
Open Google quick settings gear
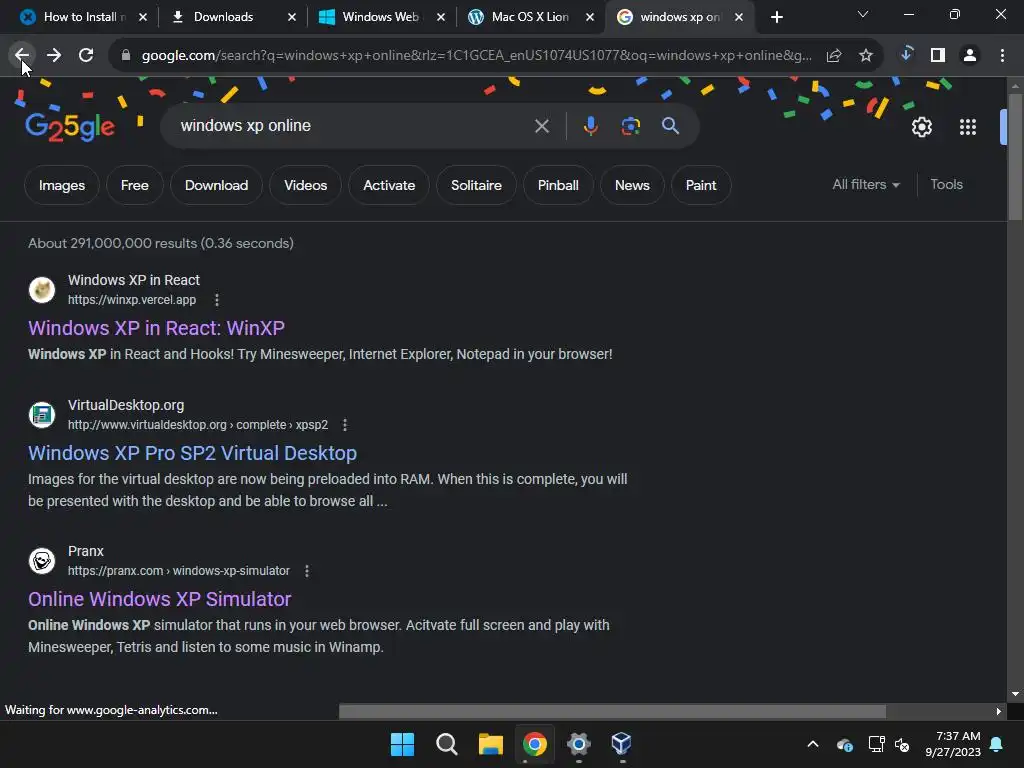coord(921,127)
